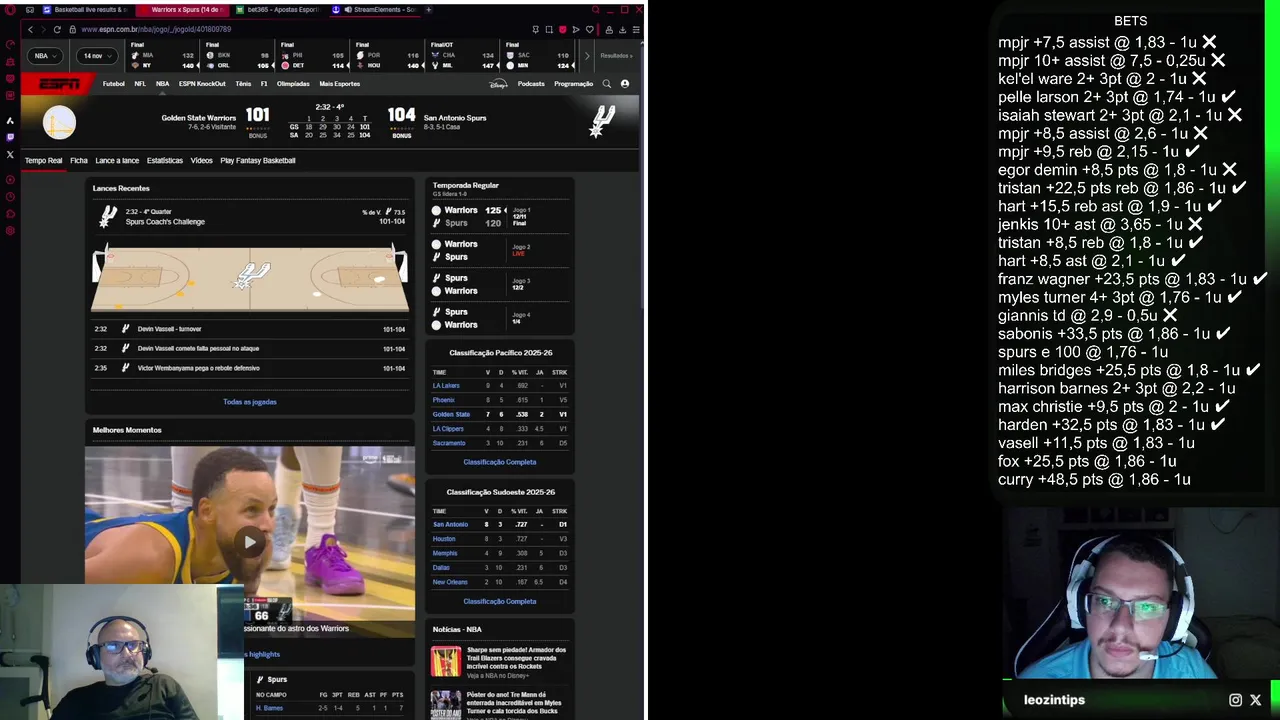Open the Resultados link in scores ticker

coord(616,56)
